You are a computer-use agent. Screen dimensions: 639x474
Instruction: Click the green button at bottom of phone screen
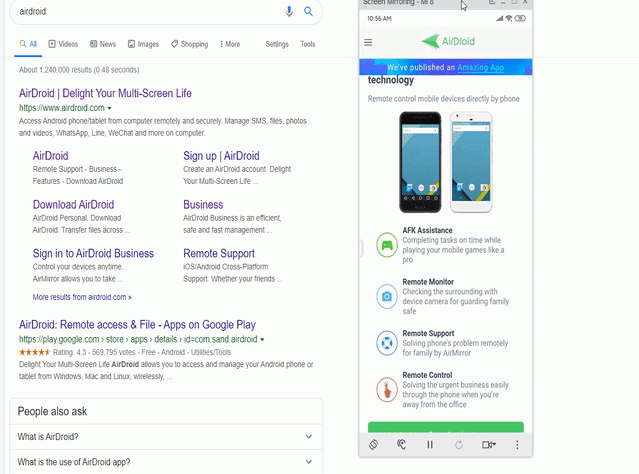click(446, 427)
